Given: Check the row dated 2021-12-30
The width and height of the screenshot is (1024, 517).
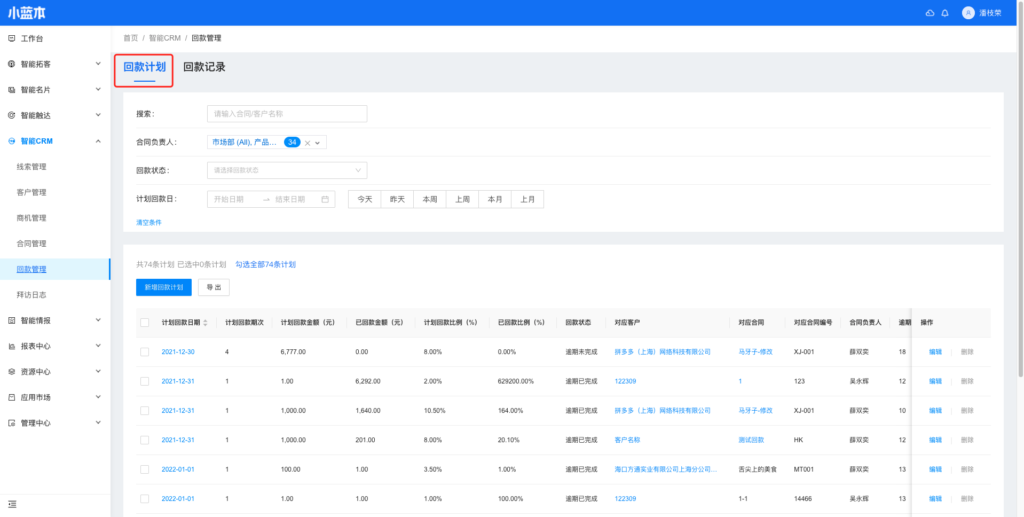Looking at the screenshot, I should click(x=145, y=352).
